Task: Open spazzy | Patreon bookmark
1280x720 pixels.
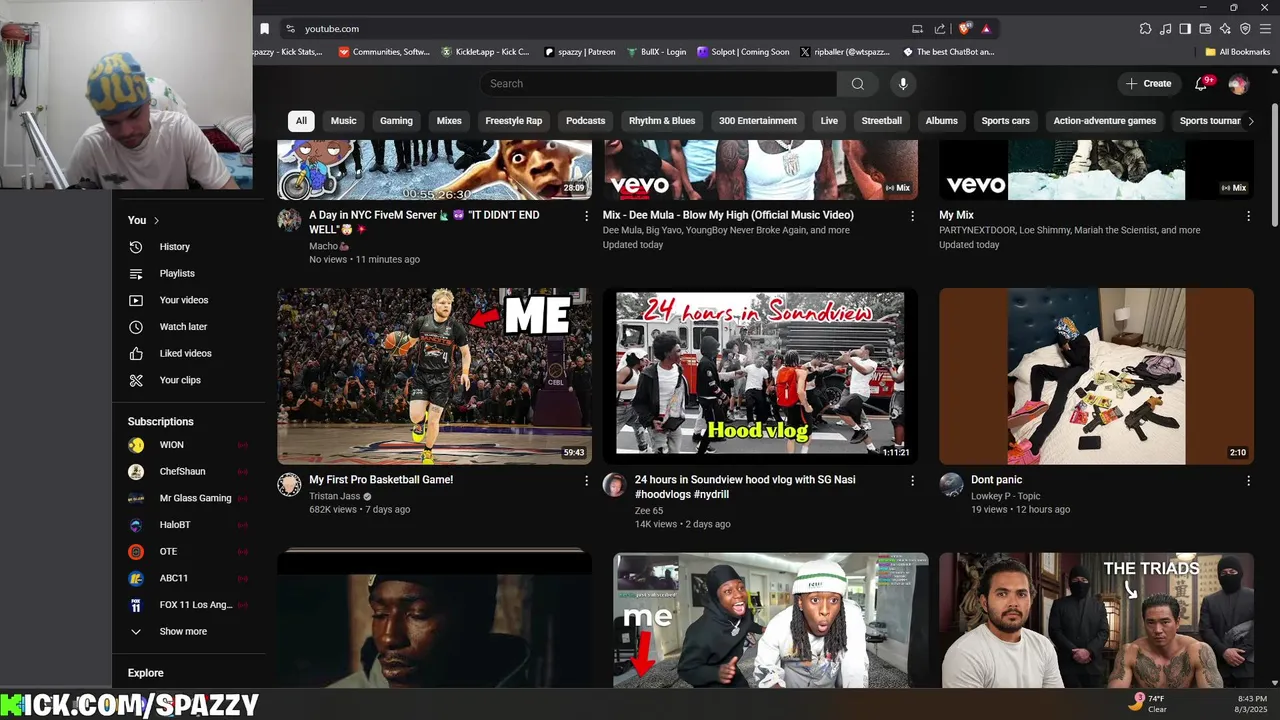Action: point(580,52)
